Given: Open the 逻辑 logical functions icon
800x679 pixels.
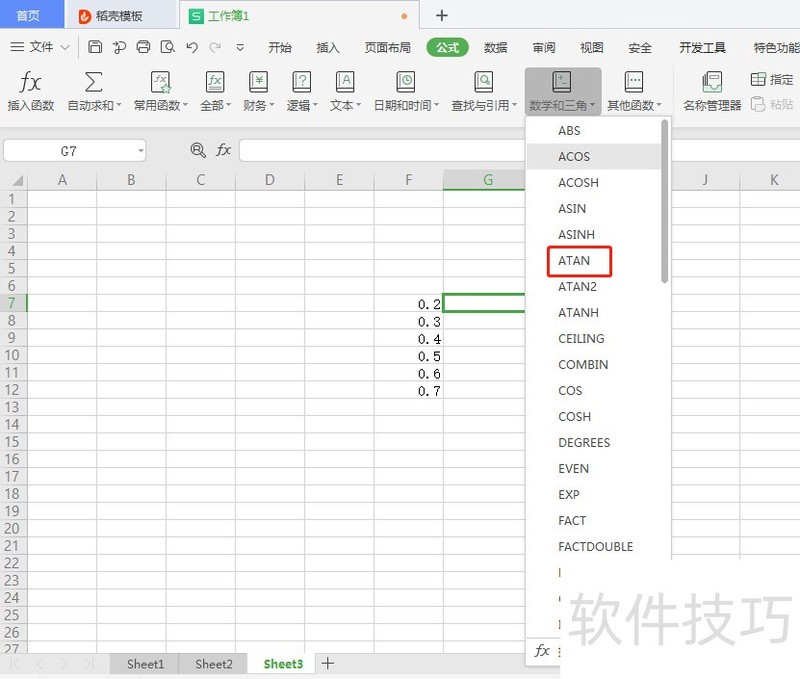Looking at the screenshot, I should coord(300,83).
